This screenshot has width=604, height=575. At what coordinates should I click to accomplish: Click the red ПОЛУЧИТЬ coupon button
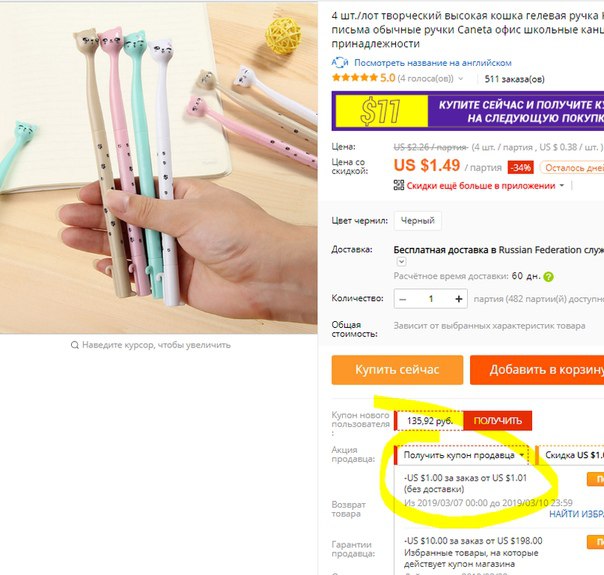coord(497,421)
